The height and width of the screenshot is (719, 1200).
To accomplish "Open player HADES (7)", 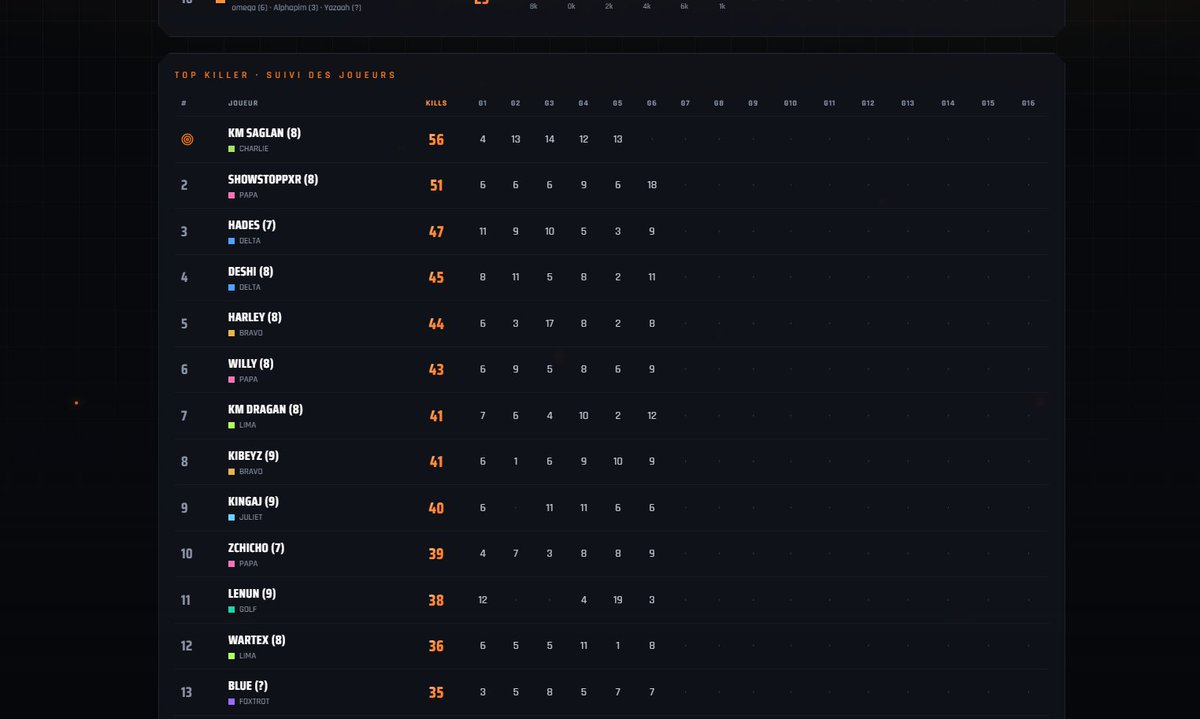I will pos(252,226).
